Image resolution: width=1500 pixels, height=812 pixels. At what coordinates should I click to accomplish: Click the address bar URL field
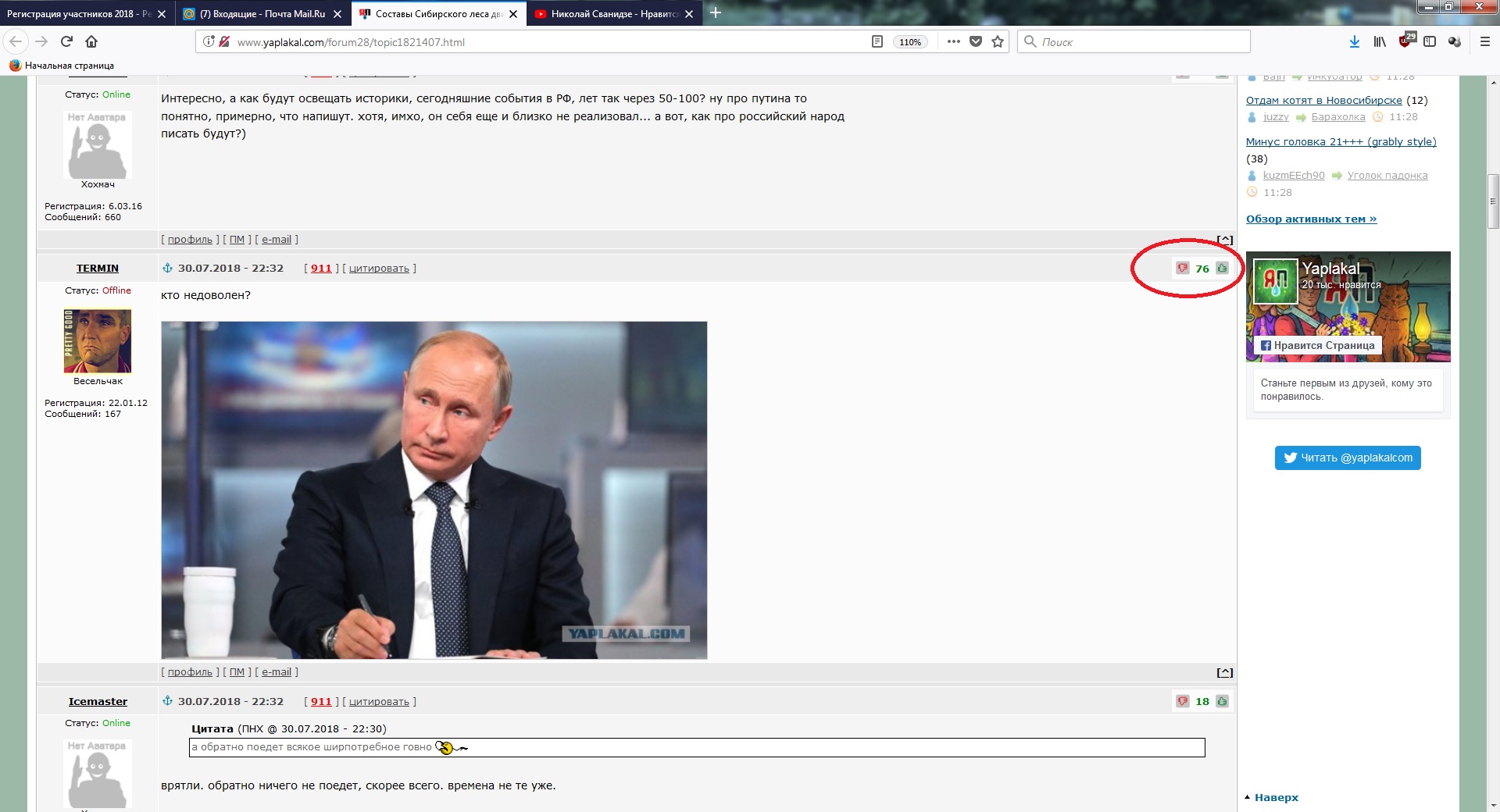point(547,42)
